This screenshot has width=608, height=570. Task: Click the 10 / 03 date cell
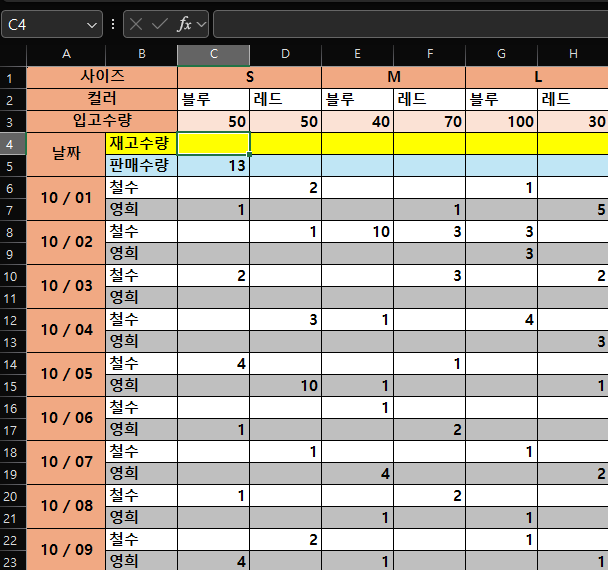pos(66,286)
